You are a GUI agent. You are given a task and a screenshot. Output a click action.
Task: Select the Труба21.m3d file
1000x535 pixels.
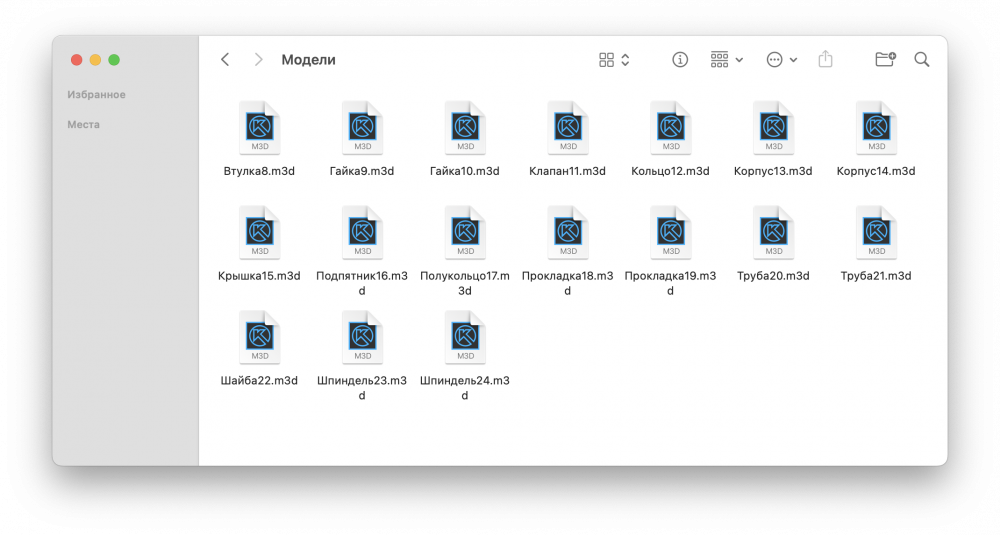[876, 233]
